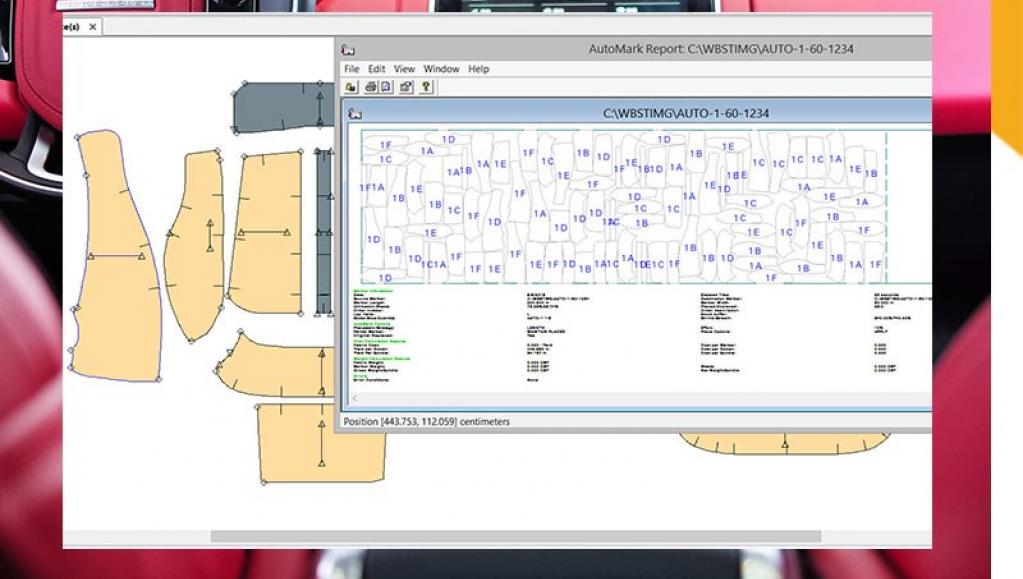
Task: Click the marker layout preview in the report
Action: click(622, 205)
